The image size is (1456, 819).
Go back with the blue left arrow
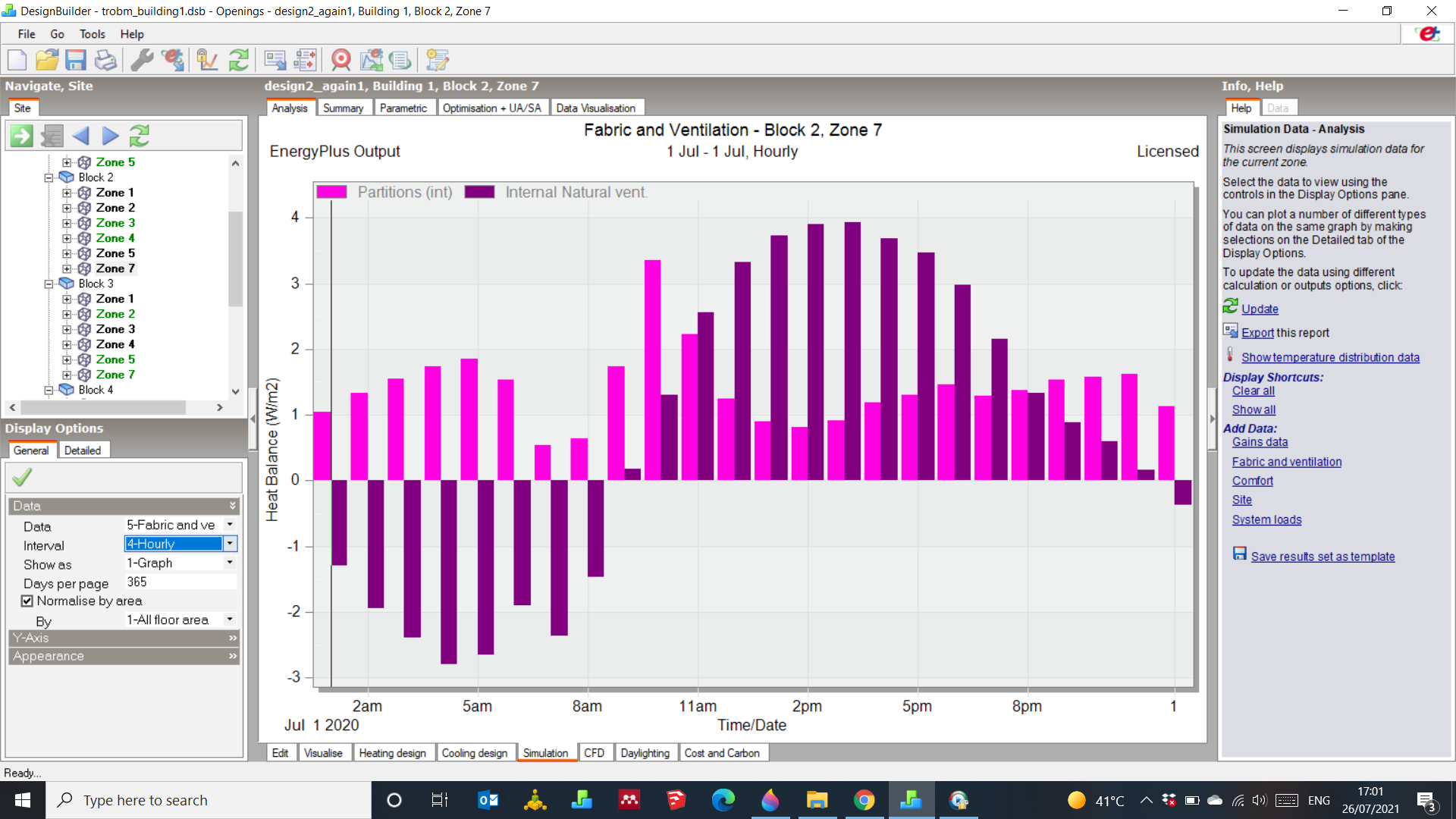[80, 136]
